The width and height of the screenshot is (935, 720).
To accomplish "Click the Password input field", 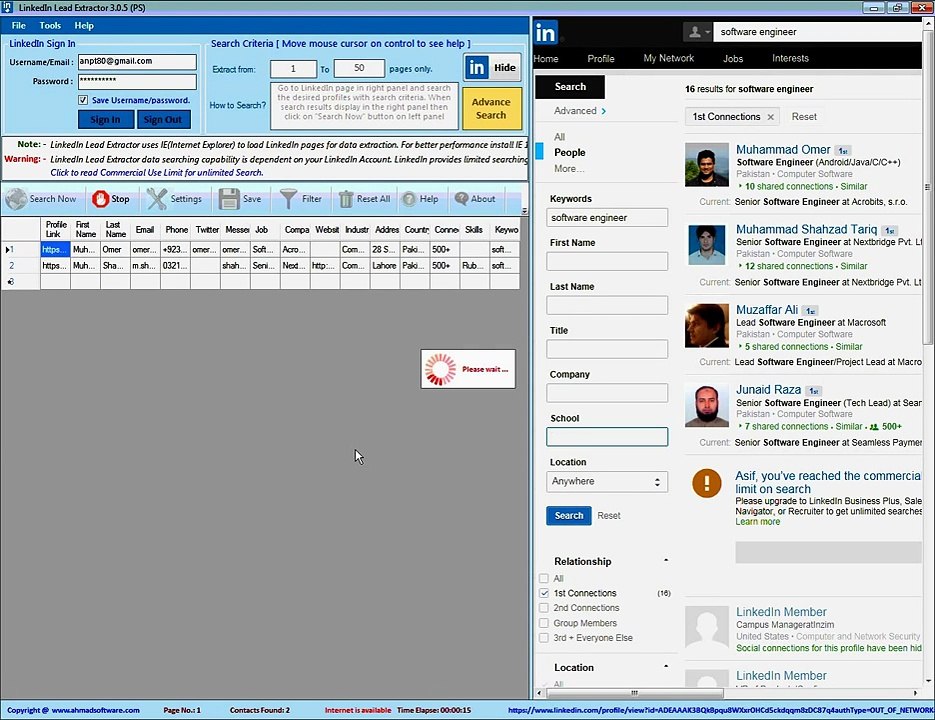I will [137, 81].
